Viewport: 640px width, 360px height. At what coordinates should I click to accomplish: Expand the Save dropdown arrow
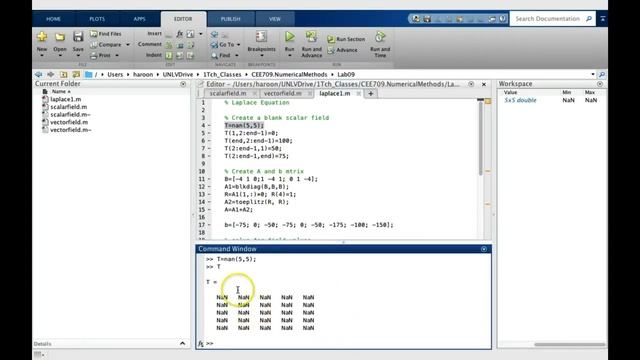pyautogui.click(x=78, y=56)
